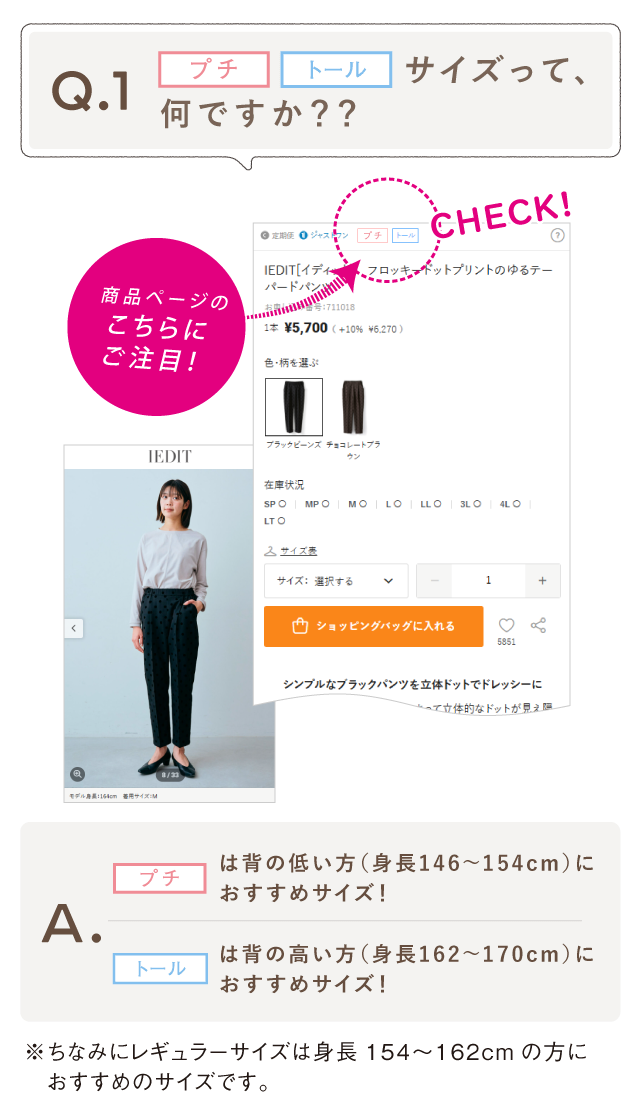The height and width of the screenshot is (1106, 640).
Task: Open the share icon beside the heart
Action: pos(538,625)
